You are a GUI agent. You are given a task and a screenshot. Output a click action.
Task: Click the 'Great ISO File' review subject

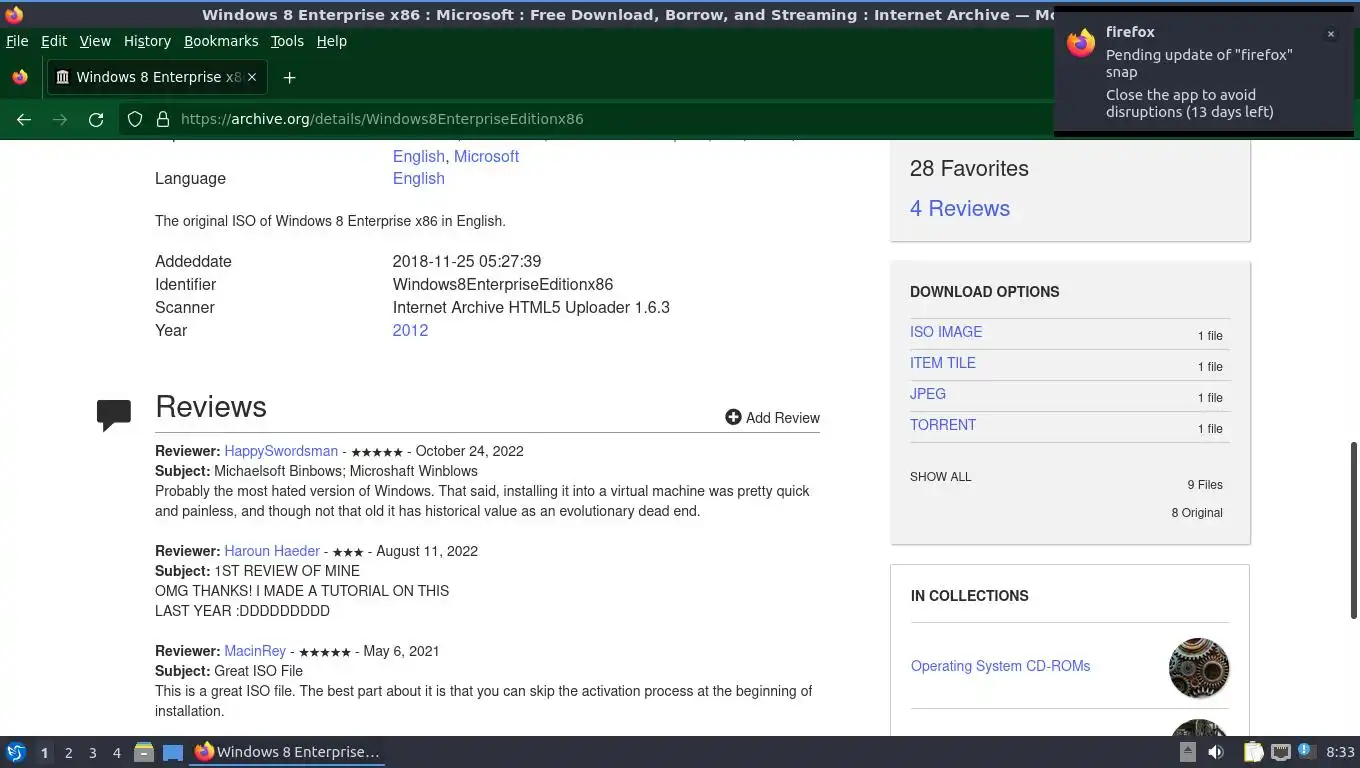[258, 671]
